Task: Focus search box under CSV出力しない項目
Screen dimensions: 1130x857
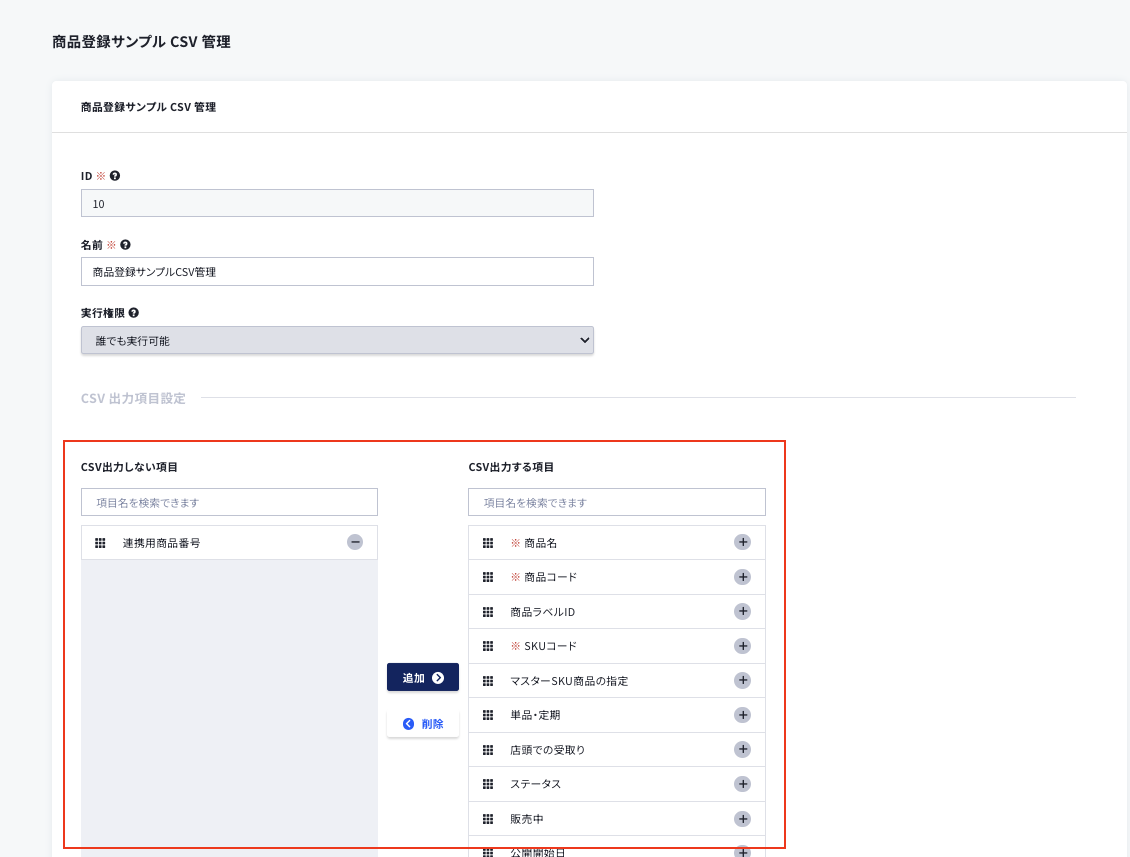Action: point(229,502)
